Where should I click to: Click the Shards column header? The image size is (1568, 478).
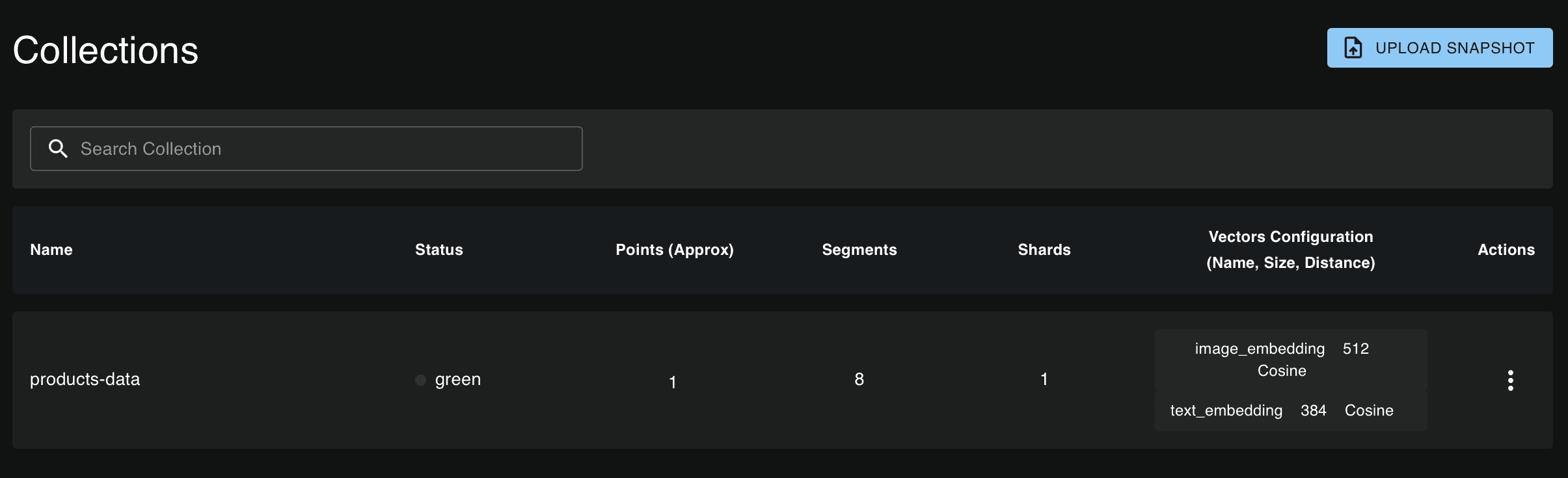point(1044,250)
